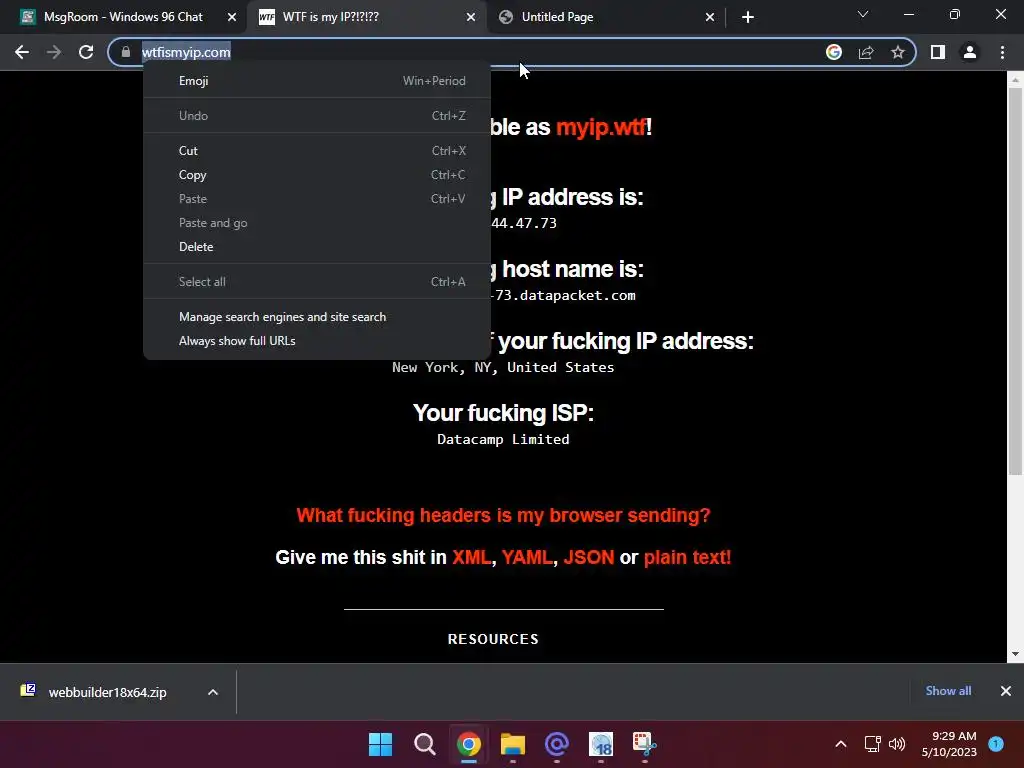Bookmark this tab with the star
This screenshot has height=768, width=1024.
click(898, 52)
